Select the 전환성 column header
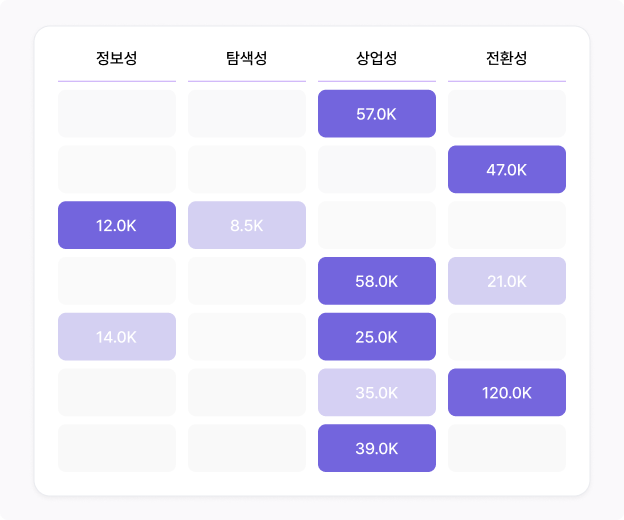The image size is (624, 520). tap(507, 58)
